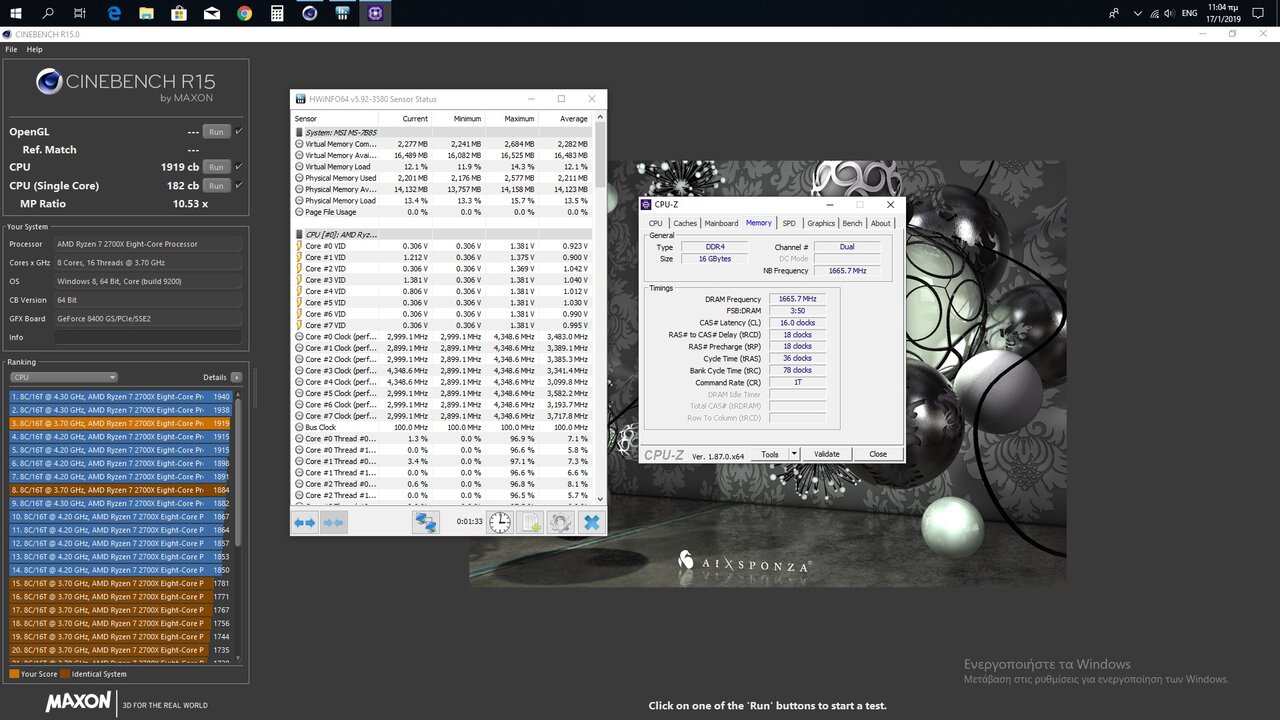The width and height of the screenshot is (1280, 720).
Task: Click CPU-Z Validate button
Action: click(827, 454)
